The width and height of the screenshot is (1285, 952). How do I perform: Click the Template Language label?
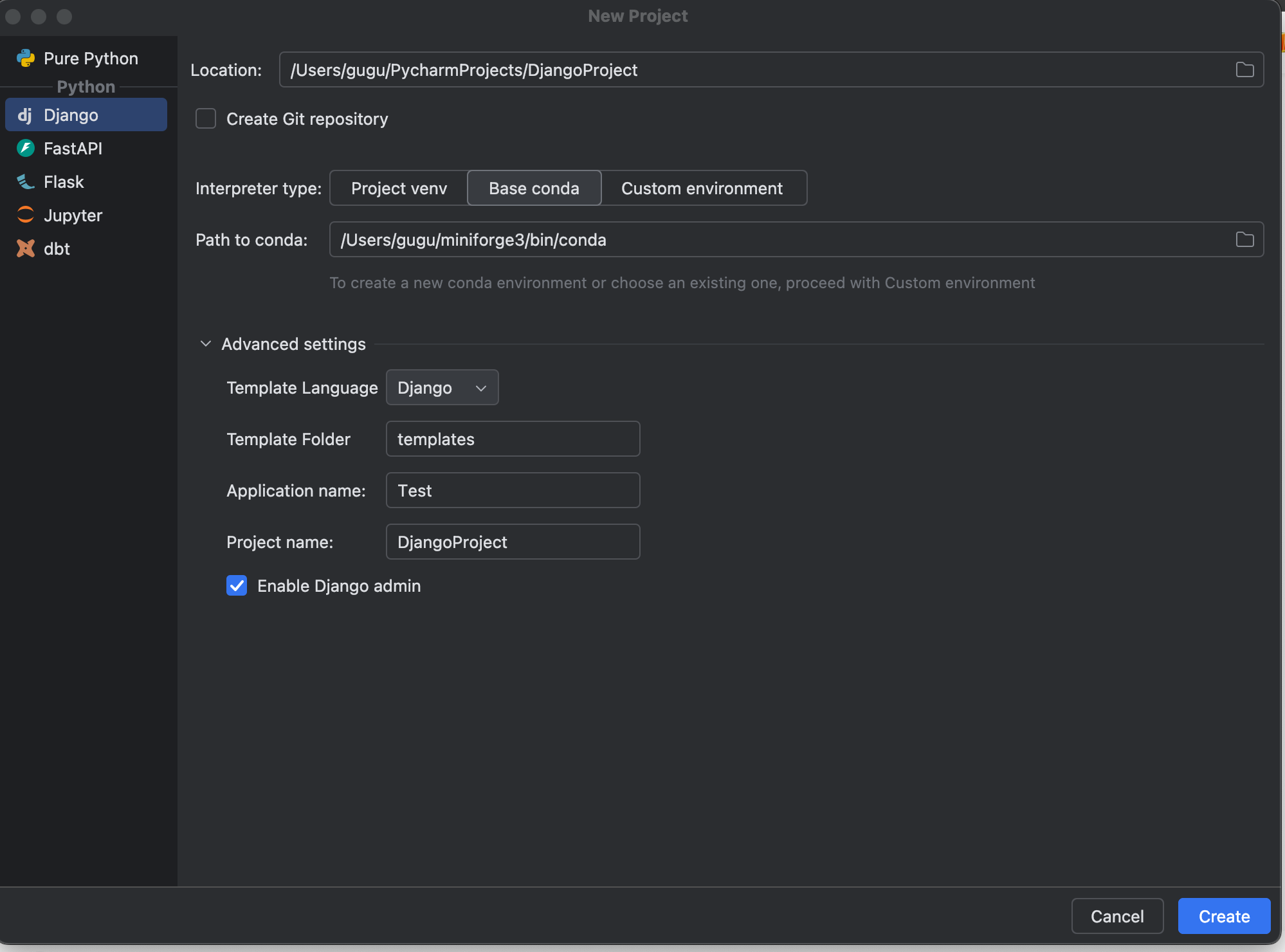point(302,388)
